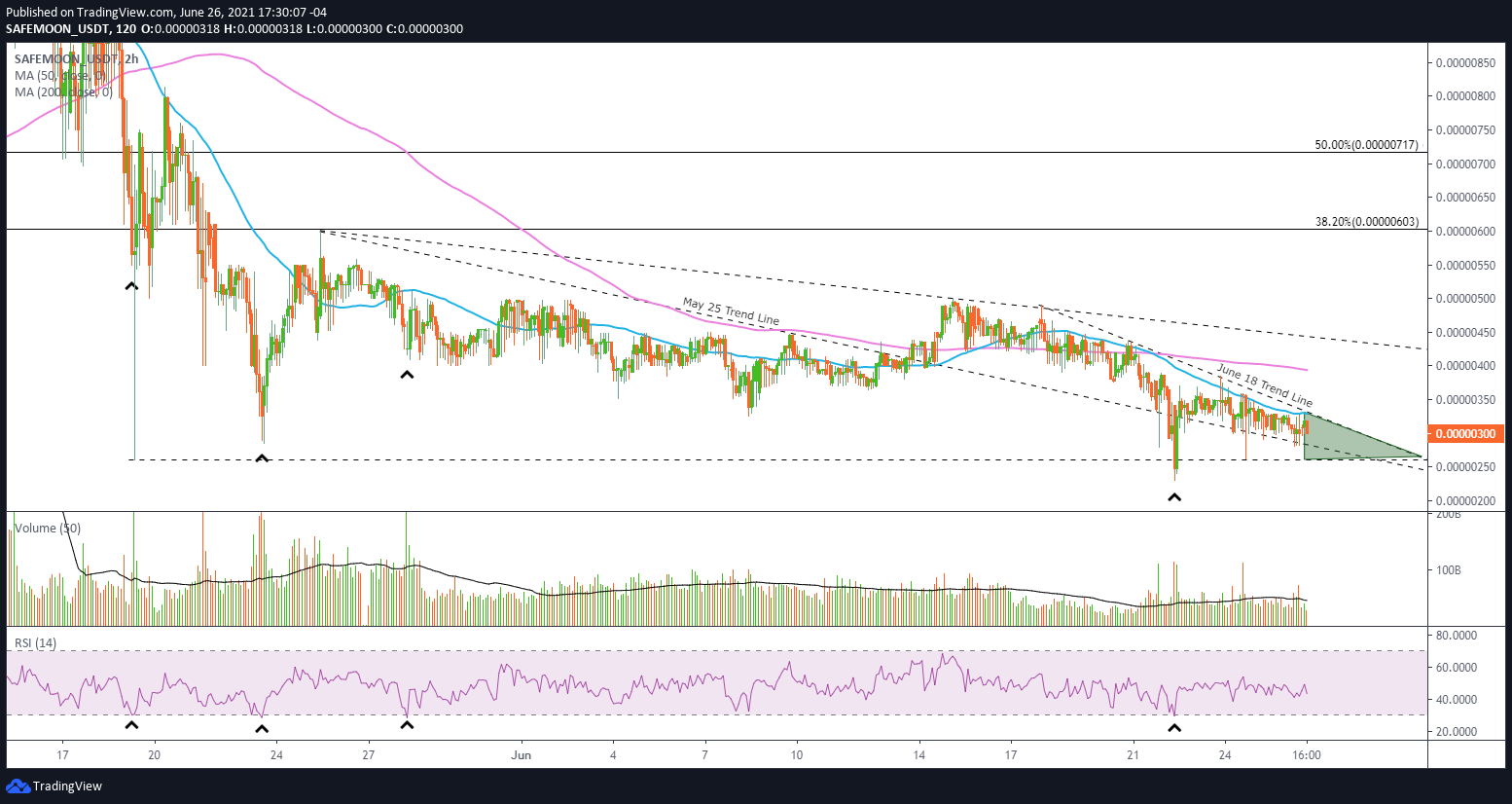Image resolution: width=1512 pixels, height=804 pixels.
Task: Select the SAFEMOON_USDT, 2h symbol label
Action: coord(77,59)
